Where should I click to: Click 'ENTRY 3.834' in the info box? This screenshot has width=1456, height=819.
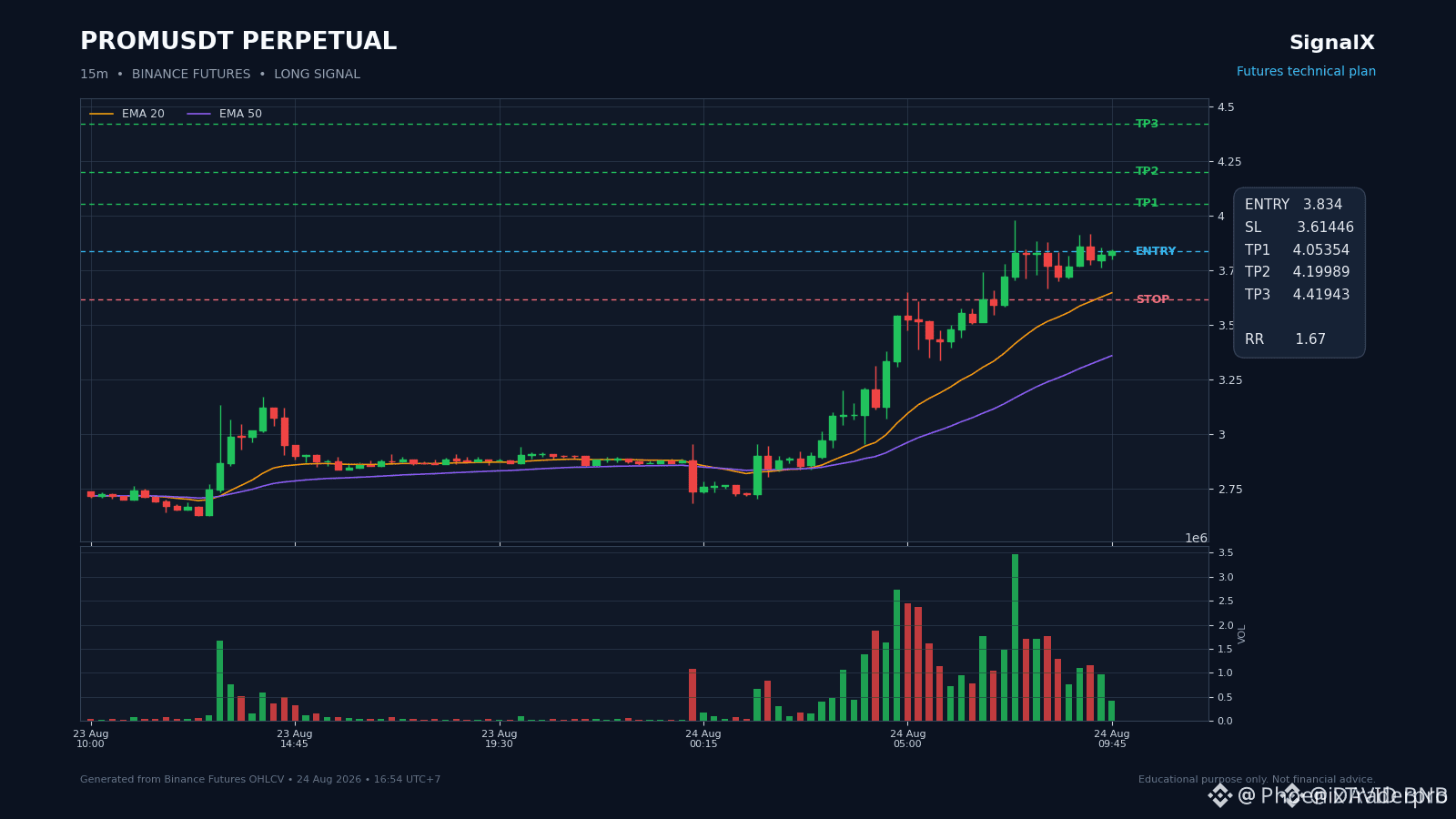(x=1293, y=205)
